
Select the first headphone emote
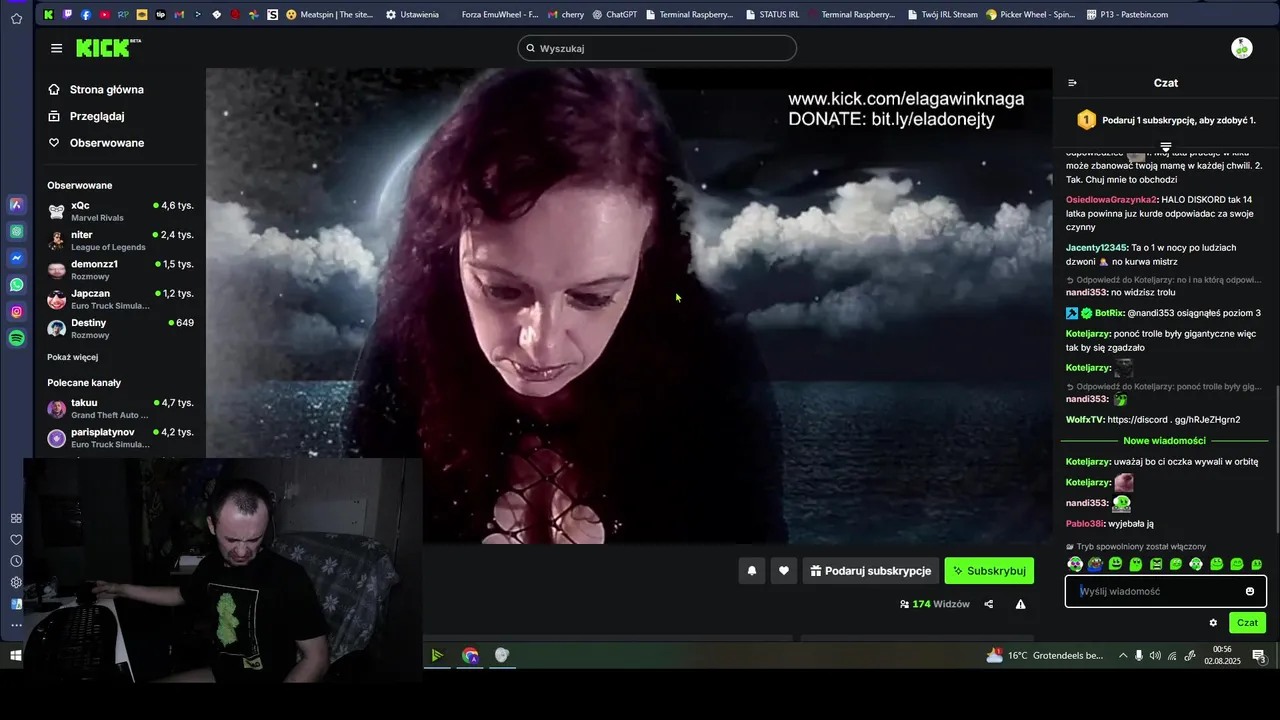(1075, 564)
